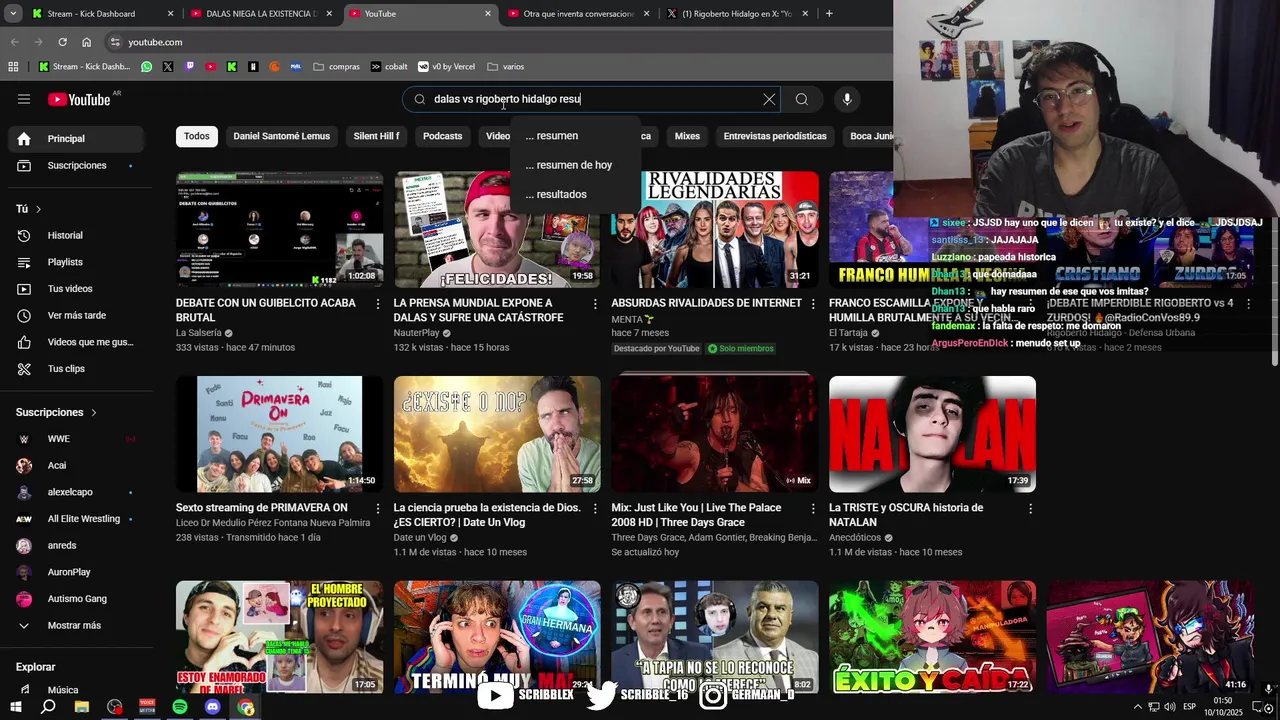Click the browser home icon
The height and width of the screenshot is (720, 1280).
coord(86,42)
